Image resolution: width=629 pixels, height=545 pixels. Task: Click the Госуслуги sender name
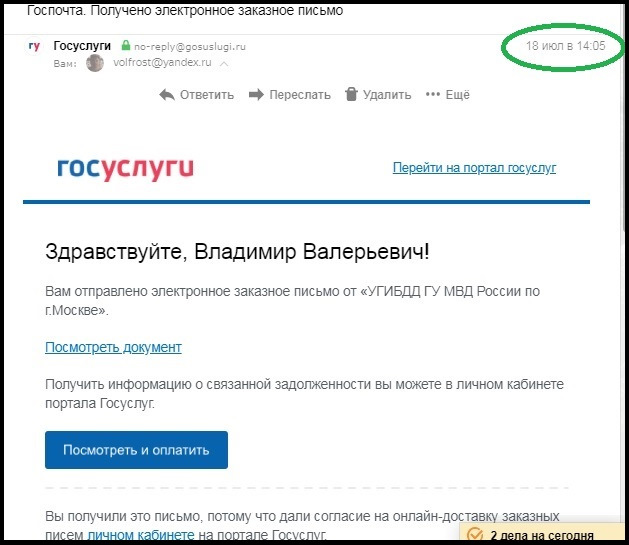pyautogui.click(x=82, y=46)
